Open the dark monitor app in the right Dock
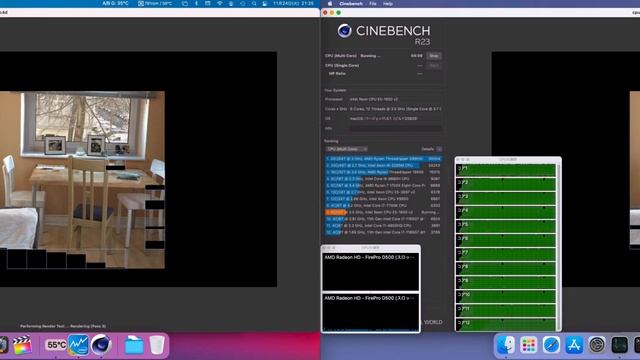The width and height of the screenshot is (640, 360). (619, 345)
